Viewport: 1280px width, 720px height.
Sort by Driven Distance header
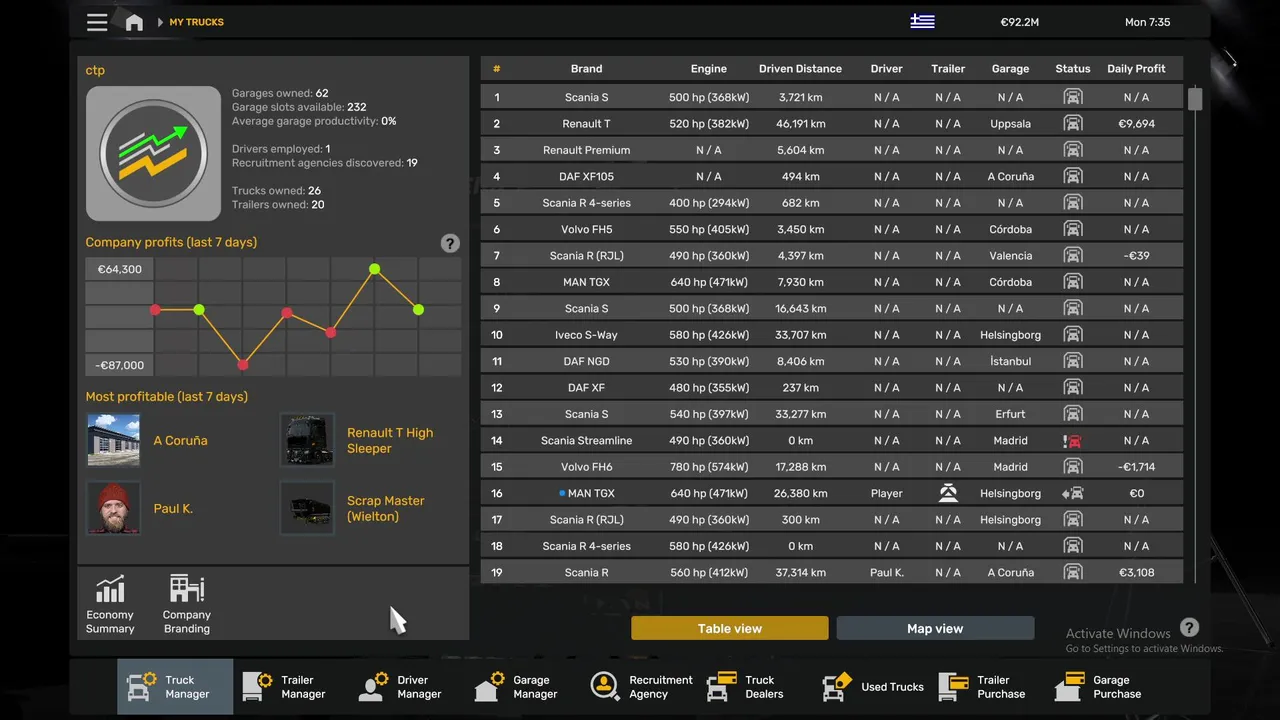click(800, 69)
